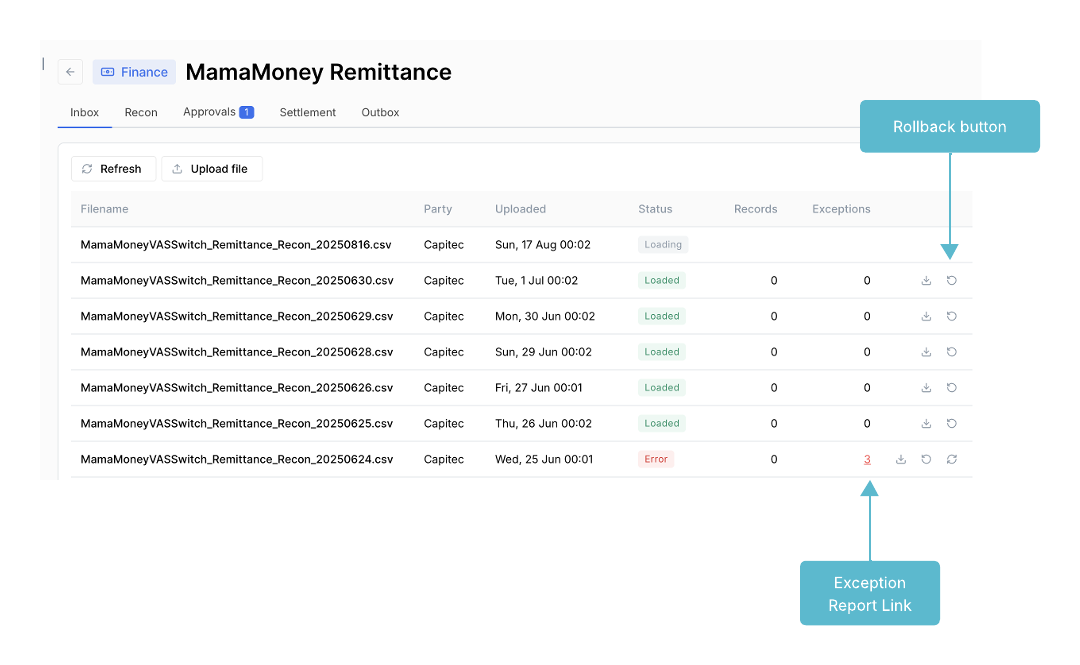Select filename MamaMoneyVASSwitch_Remittance_Recon_20250630.csv

(237, 280)
